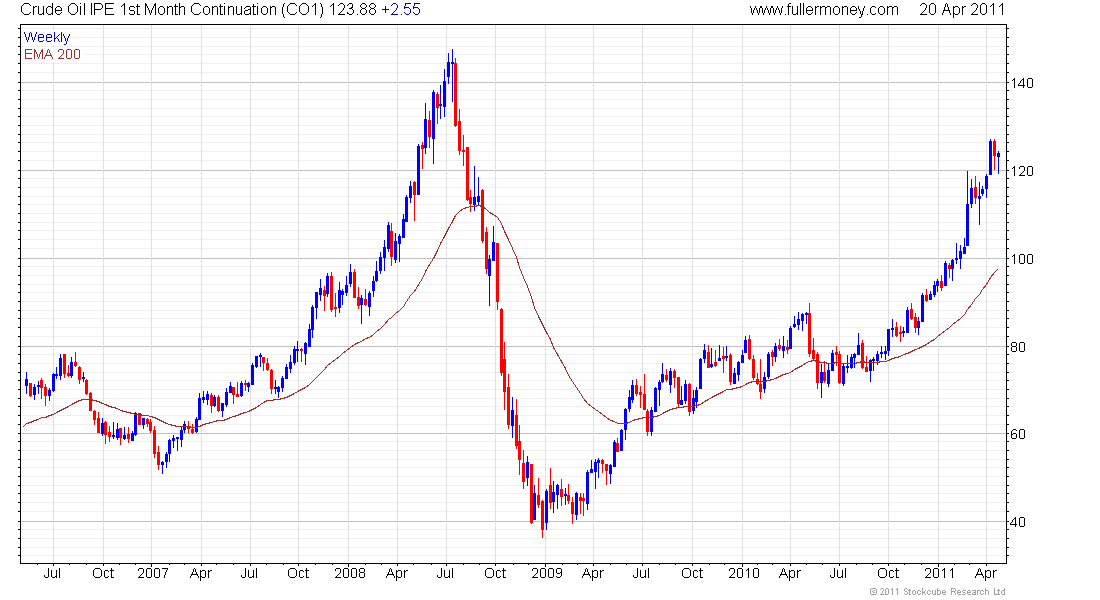This screenshot has height=600, width=1100.
Task: Click the Oct label just before 2009
Action: (x=495, y=573)
